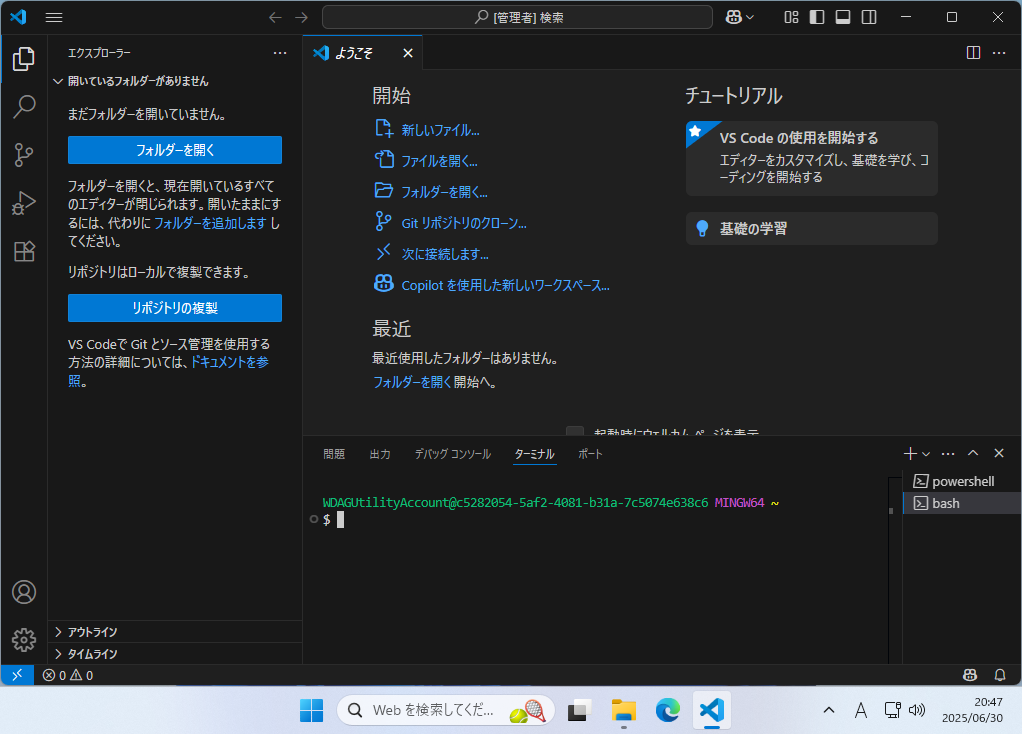This screenshot has width=1022, height=734.
Task: Open the Manage gear icon
Action: tap(23, 640)
